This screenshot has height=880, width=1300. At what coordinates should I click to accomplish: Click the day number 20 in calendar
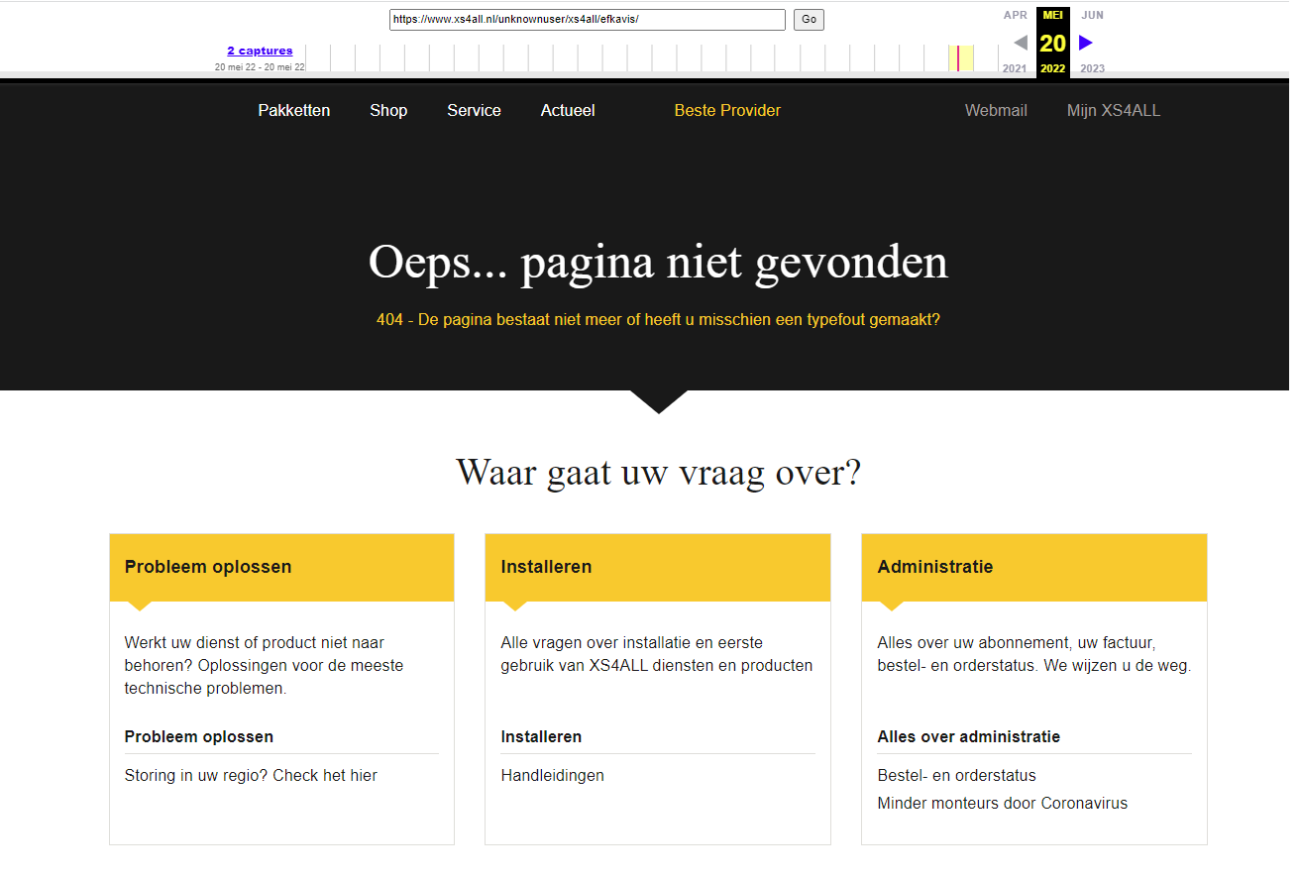tap(1053, 43)
